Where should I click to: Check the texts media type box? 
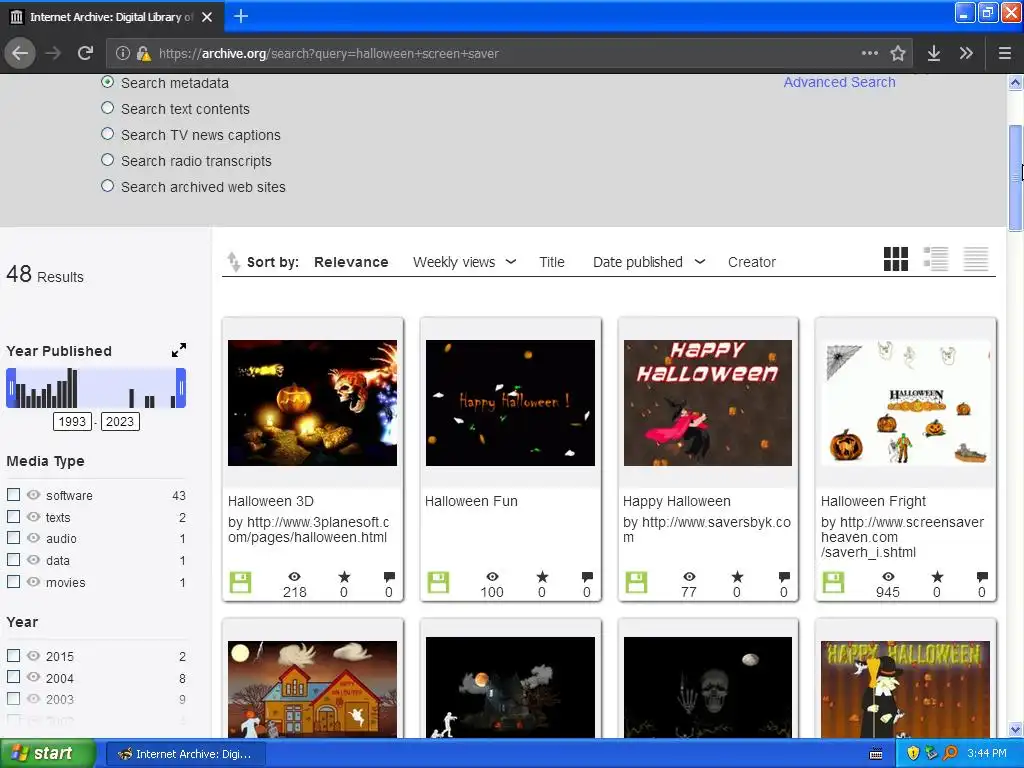(x=13, y=516)
